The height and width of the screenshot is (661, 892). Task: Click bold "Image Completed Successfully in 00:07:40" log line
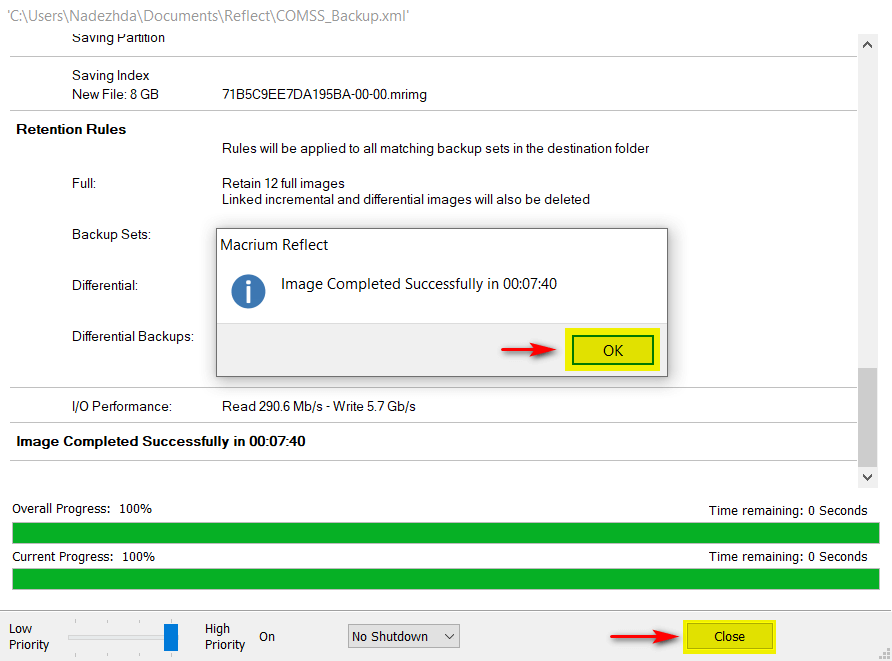click(160, 441)
